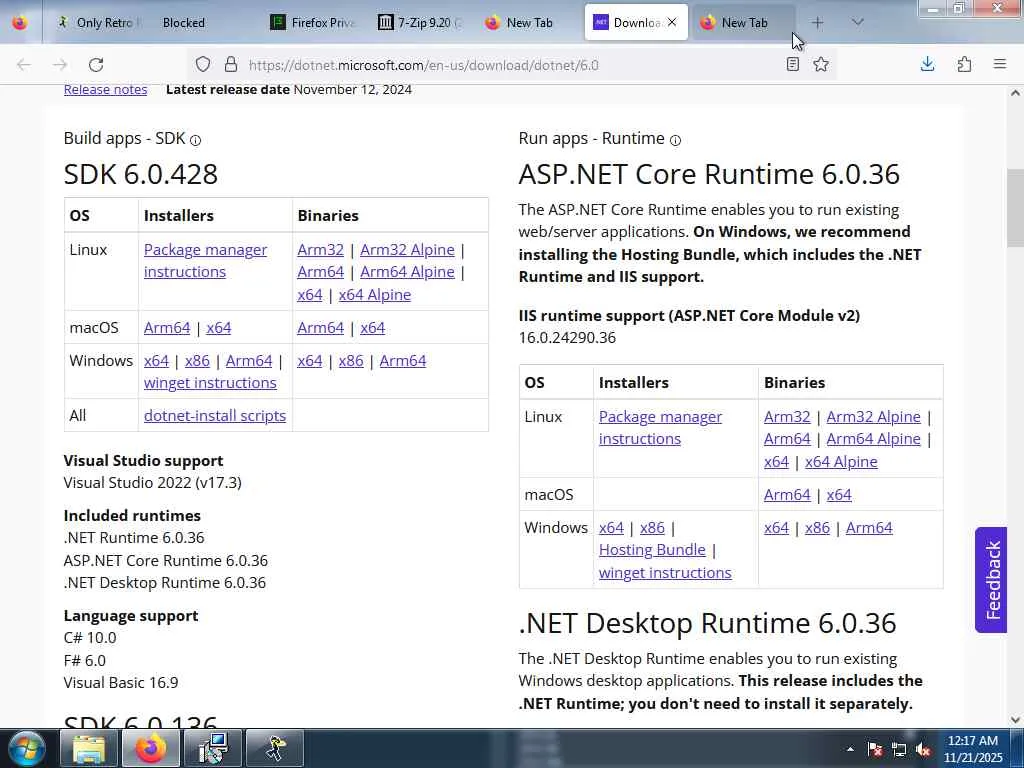Image resolution: width=1024 pixels, height=768 pixels.
Task: Click the running figure taskbar icon
Action: coord(274,748)
